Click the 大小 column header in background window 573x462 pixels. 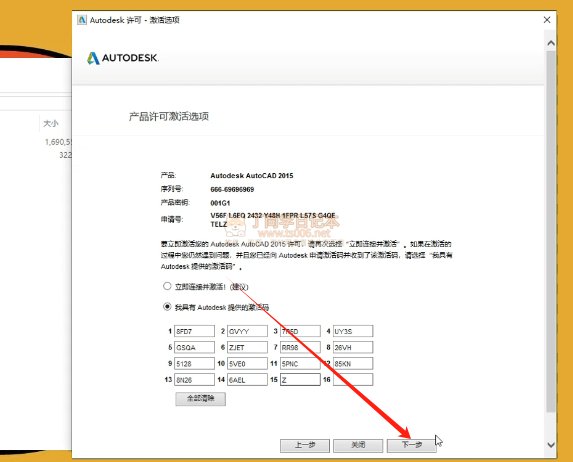(51, 124)
